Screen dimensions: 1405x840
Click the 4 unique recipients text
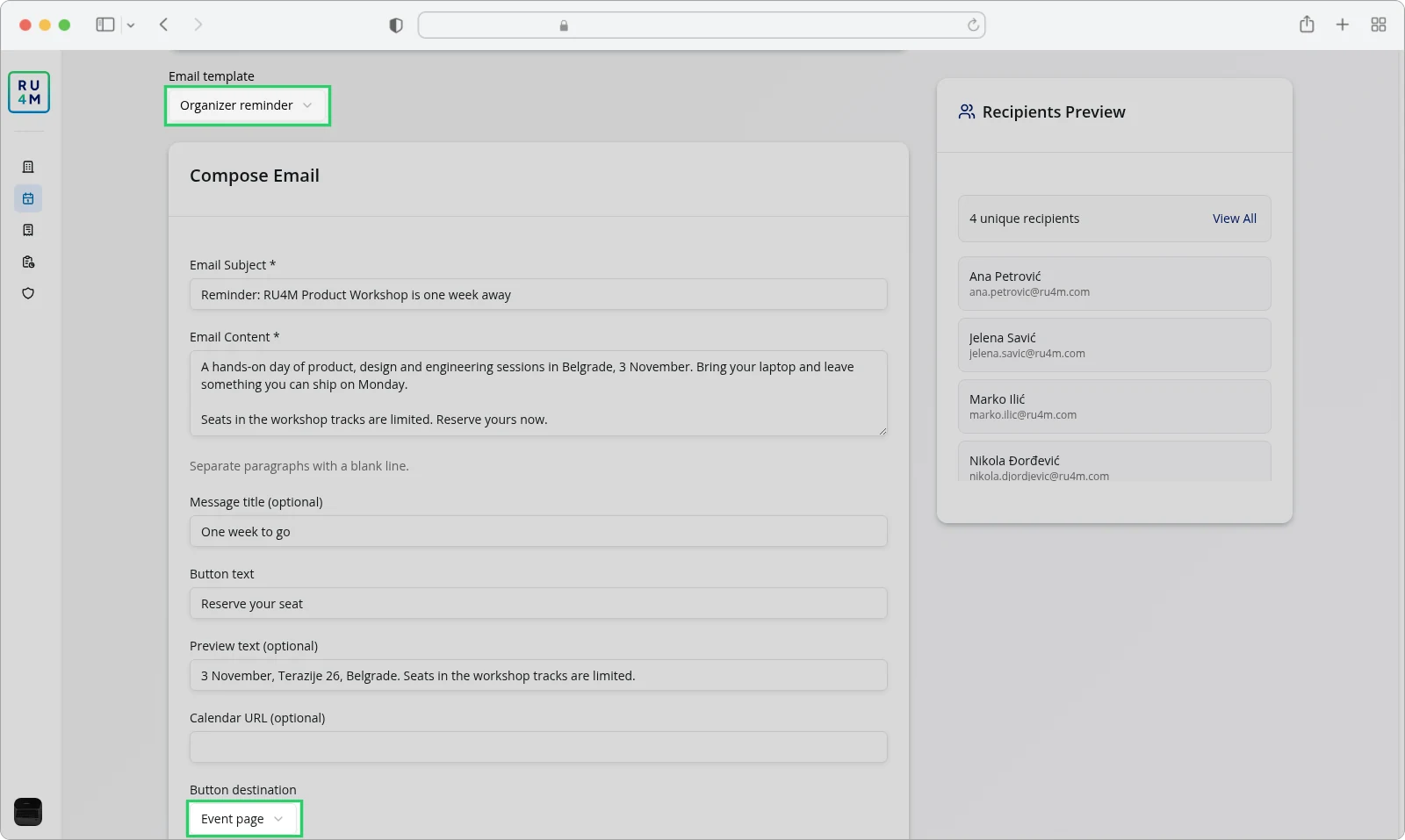tap(1024, 219)
